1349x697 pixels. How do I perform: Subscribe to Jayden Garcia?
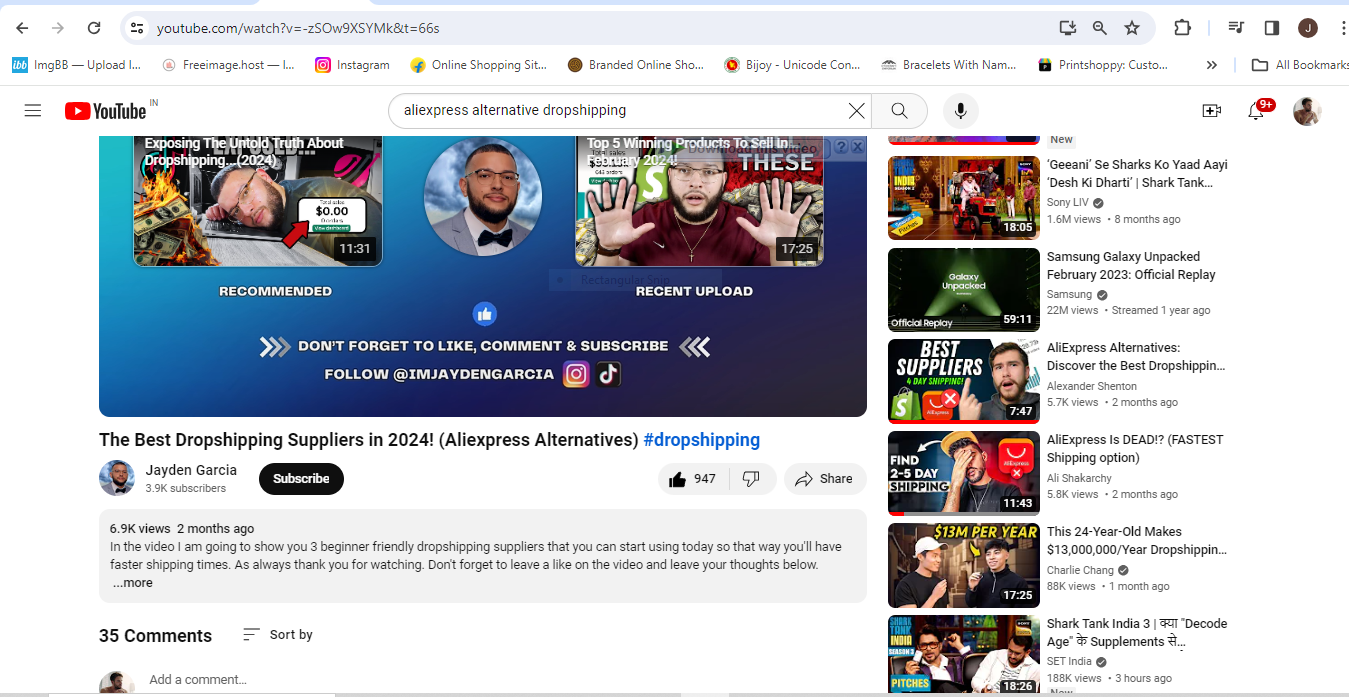tap(301, 479)
